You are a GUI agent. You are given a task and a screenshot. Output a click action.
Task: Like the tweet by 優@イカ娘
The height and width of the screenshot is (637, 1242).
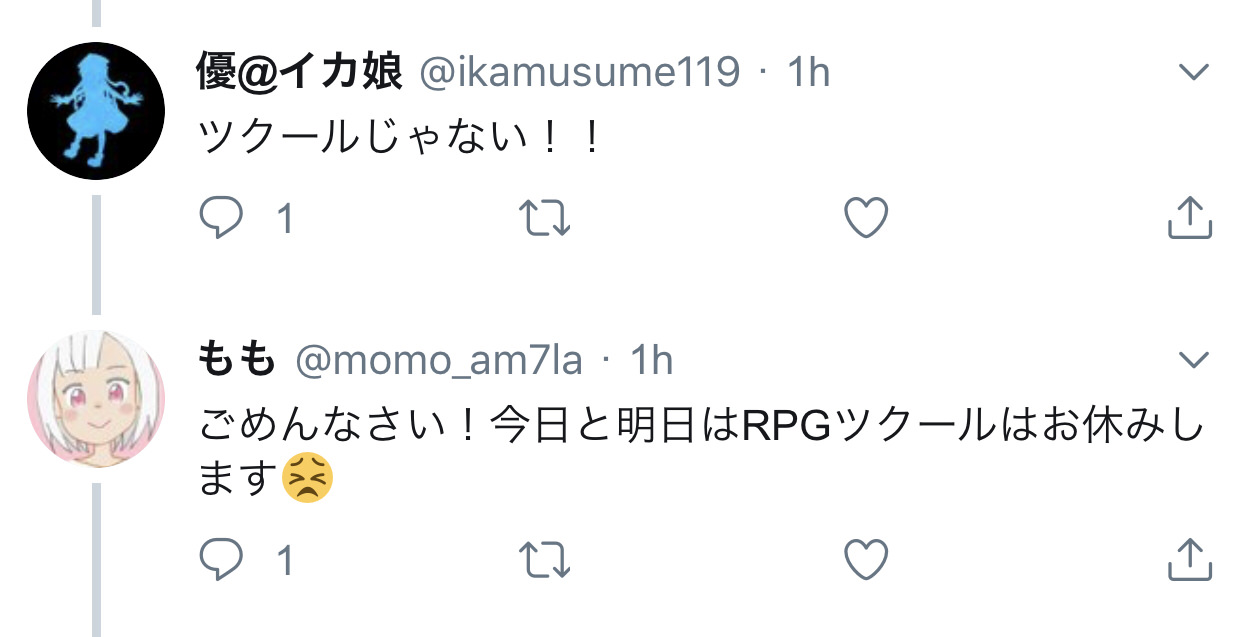(866, 218)
